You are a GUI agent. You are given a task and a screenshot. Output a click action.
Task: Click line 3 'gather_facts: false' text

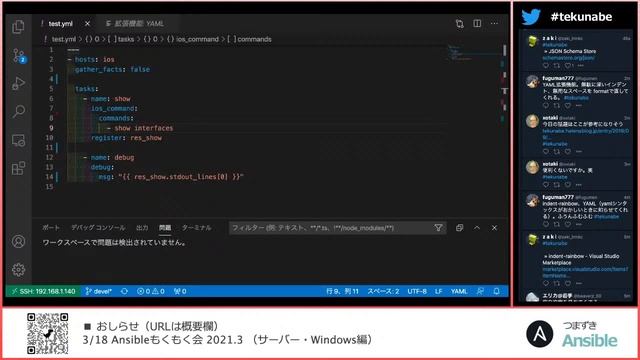(112, 69)
